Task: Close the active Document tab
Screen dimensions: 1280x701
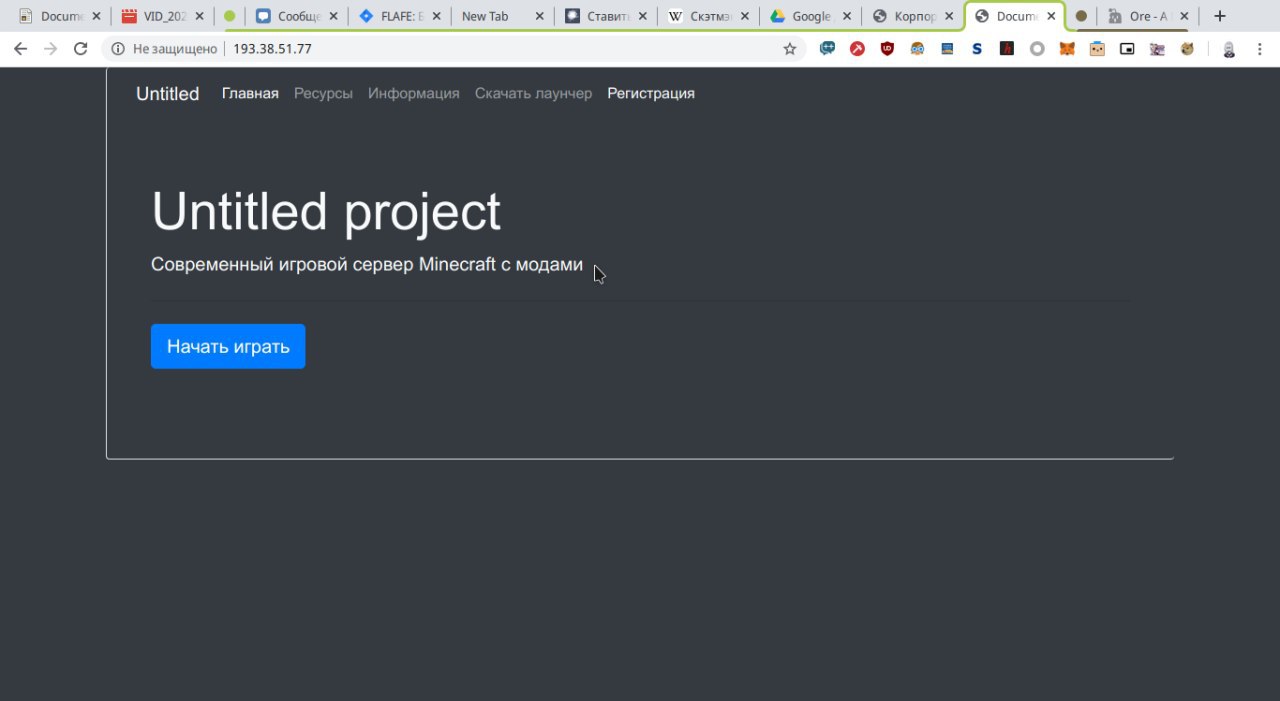Action: click(x=1051, y=16)
